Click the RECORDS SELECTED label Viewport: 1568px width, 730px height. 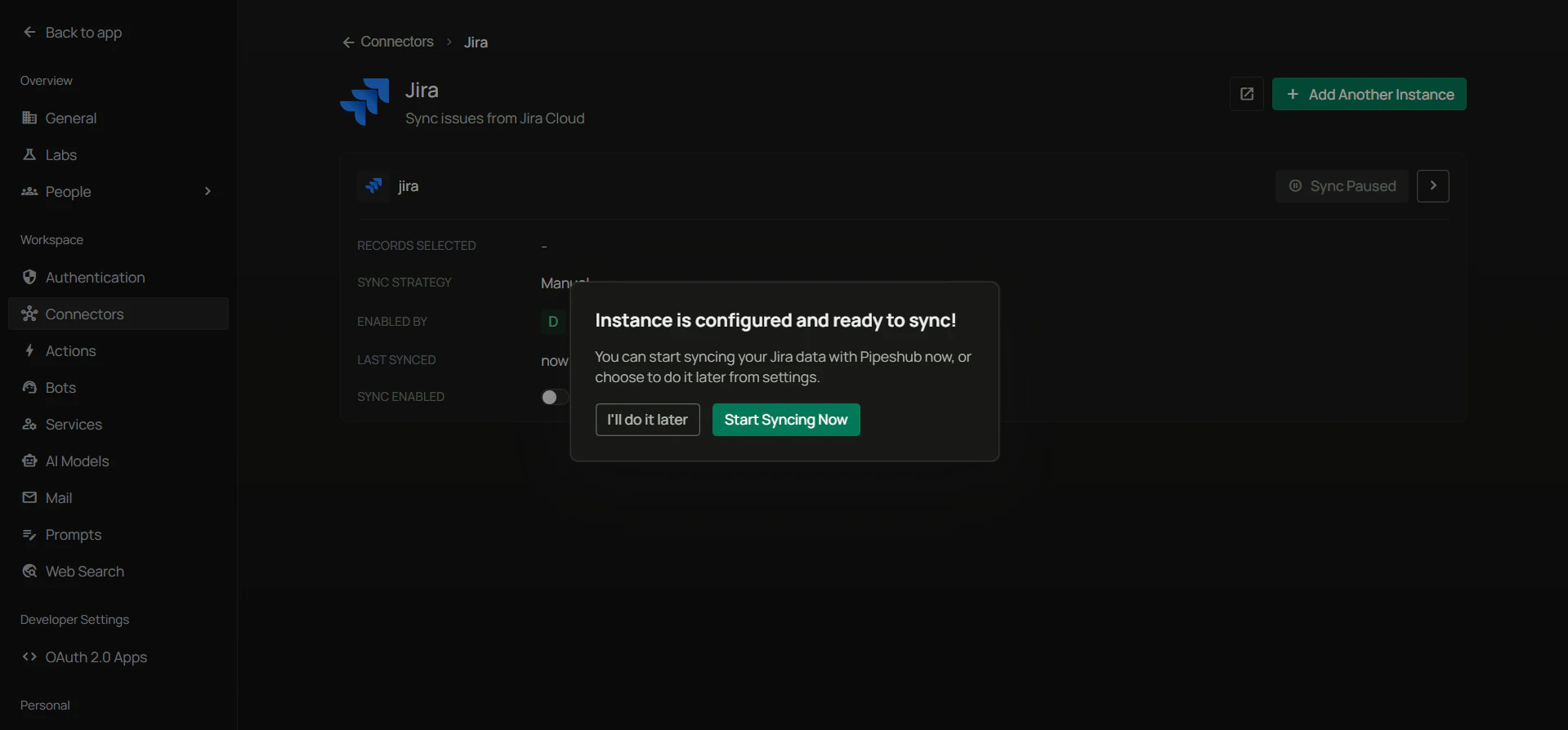(x=416, y=246)
